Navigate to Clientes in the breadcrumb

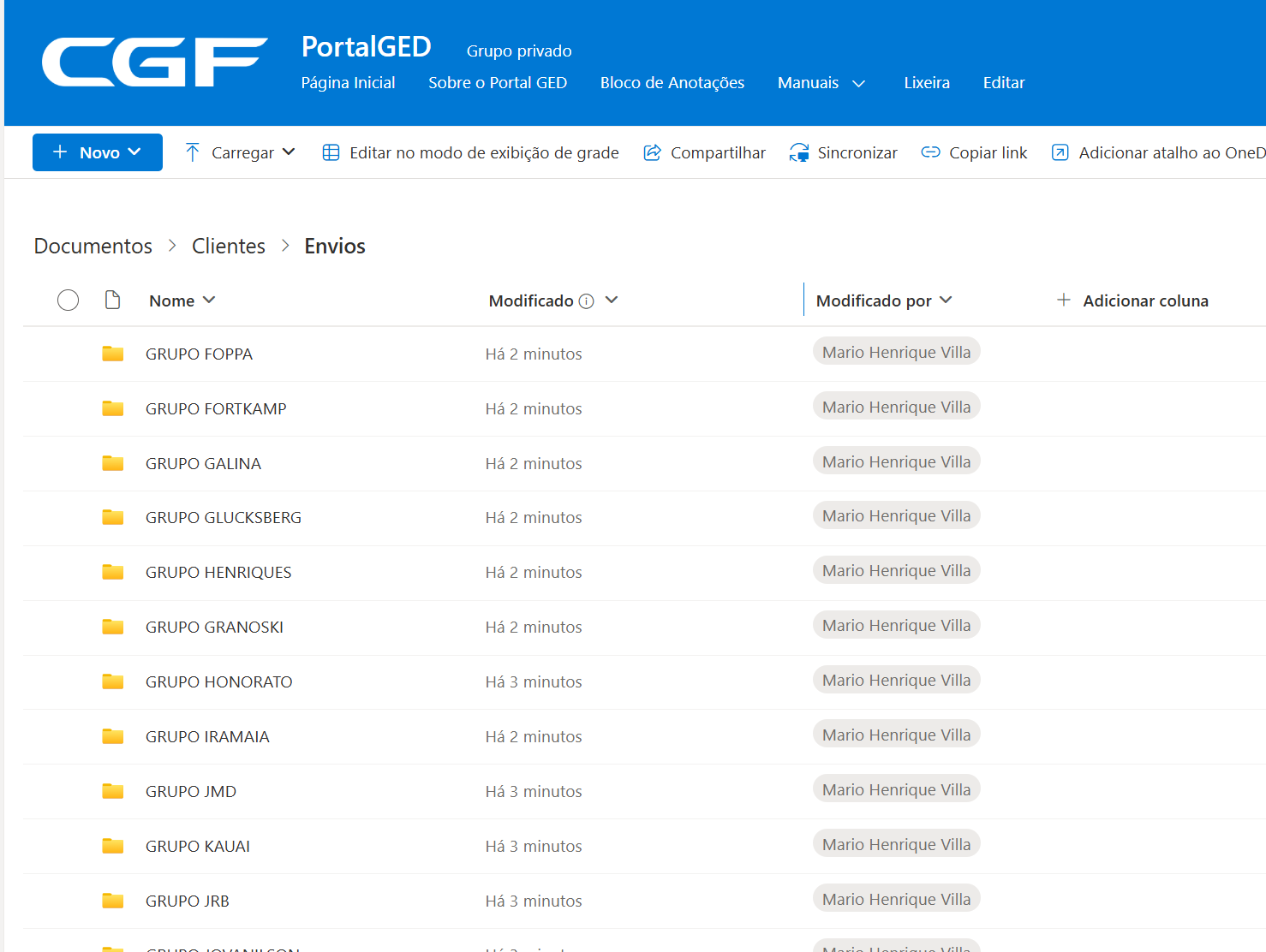(x=228, y=247)
